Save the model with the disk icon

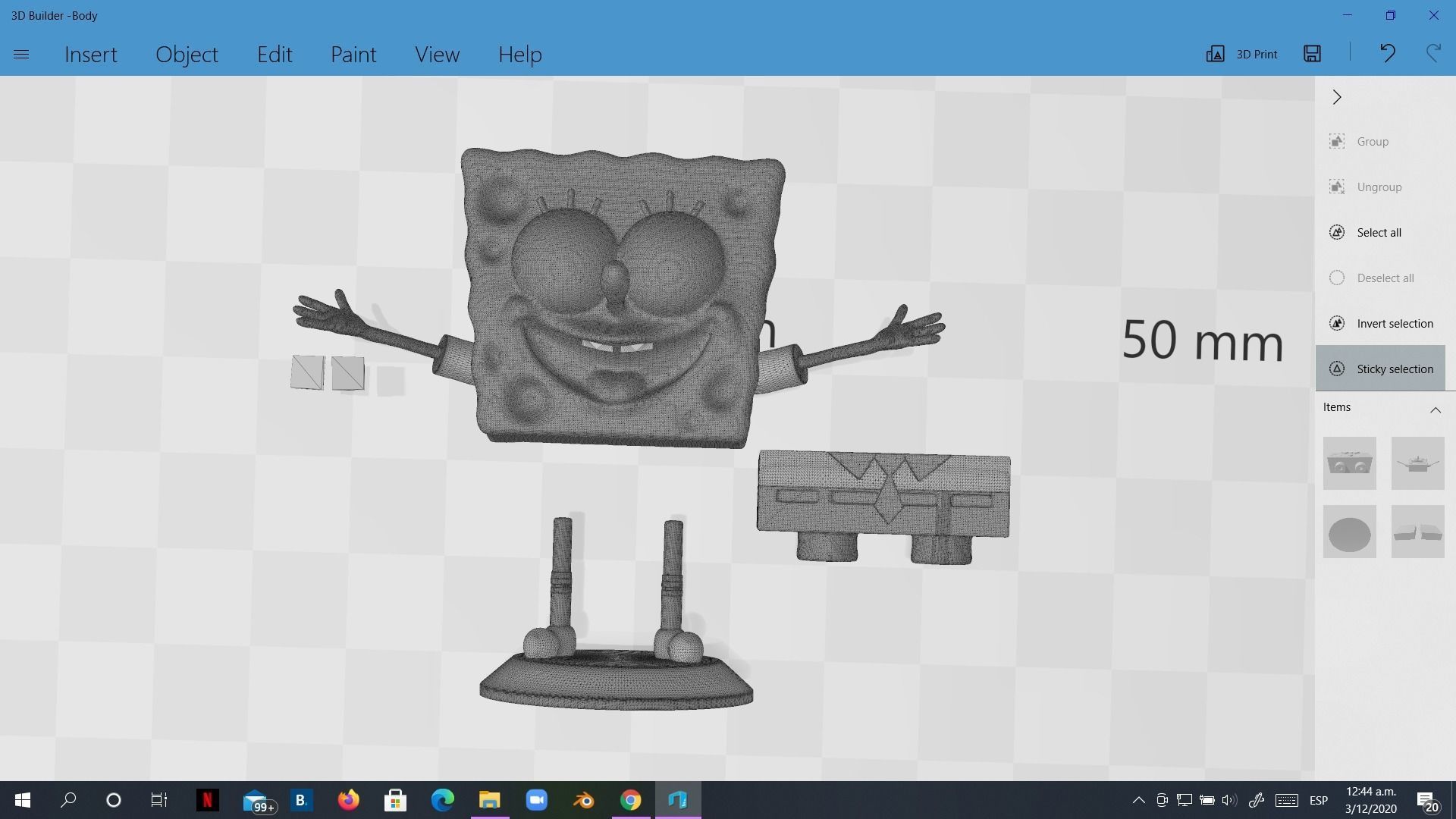pyautogui.click(x=1313, y=53)
